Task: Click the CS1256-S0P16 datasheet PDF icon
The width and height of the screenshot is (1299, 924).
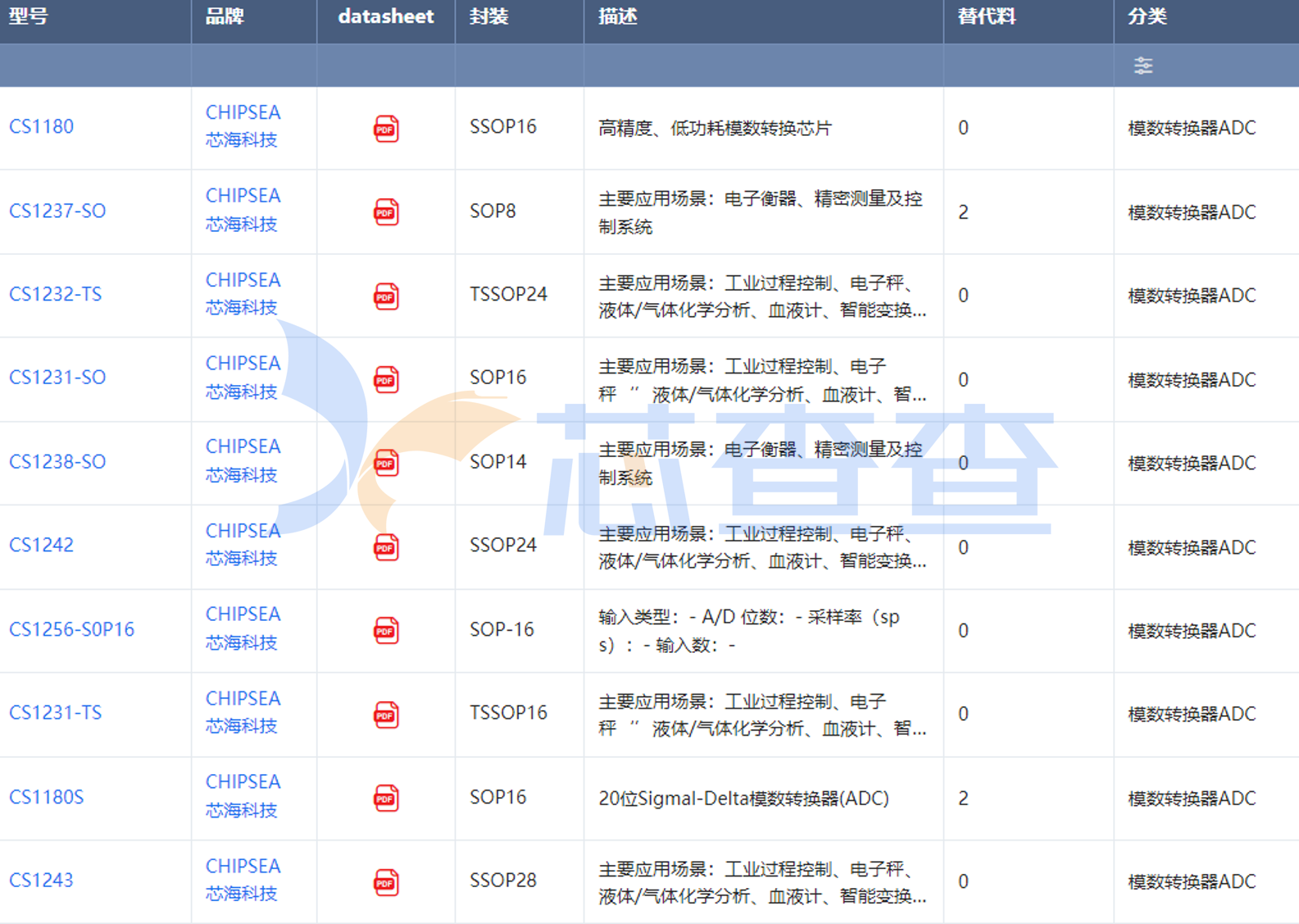Action: coord(386,631)
